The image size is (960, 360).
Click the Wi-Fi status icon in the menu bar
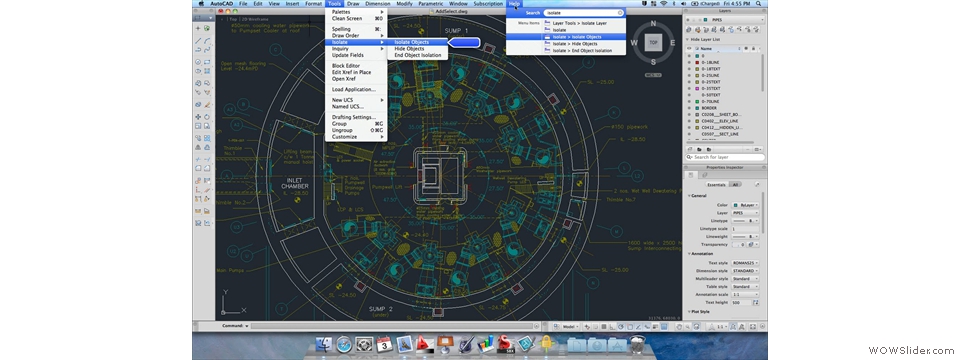pyautogui.click(x=664, y=3)
